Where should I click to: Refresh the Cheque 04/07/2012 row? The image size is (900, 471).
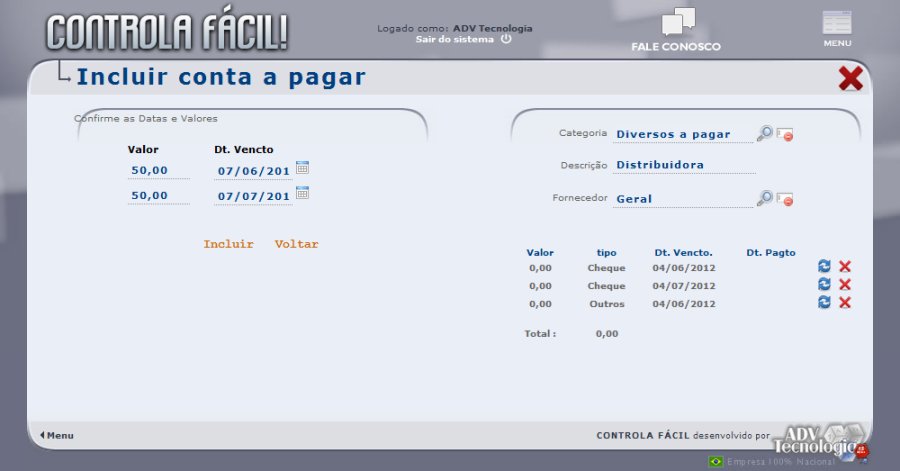click(824, 284)
